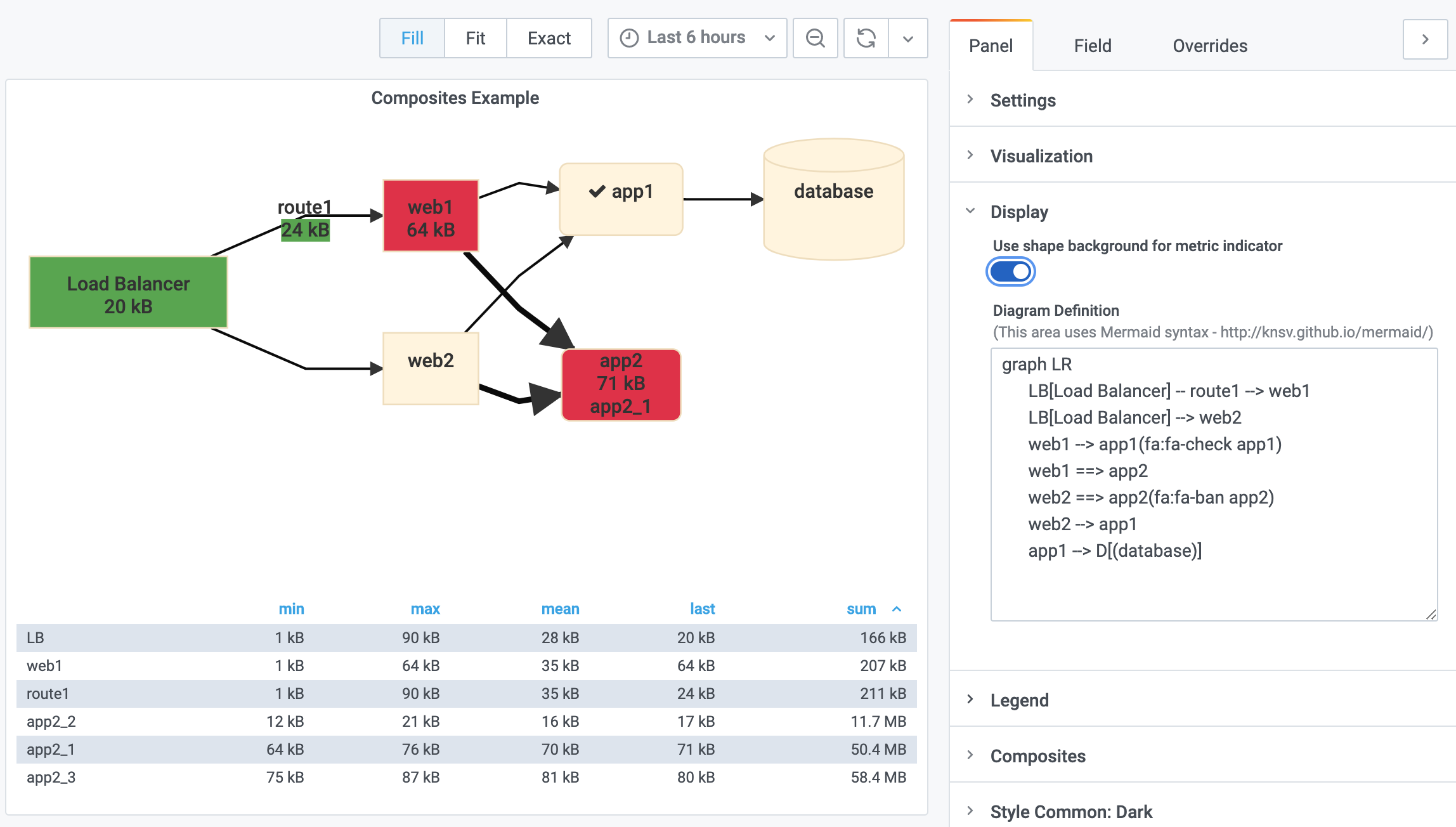Click the refresh dashboard icon
This screenshot has height=827, width=1456.
[x=866, y=38]
